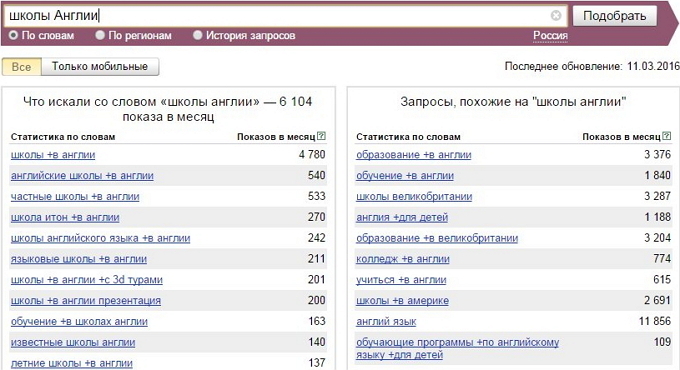Viewport: 680px width, 370px height.
Task: Select the 'История запросов' radio option
Action: pyautogui.click(x=198, y=35)
